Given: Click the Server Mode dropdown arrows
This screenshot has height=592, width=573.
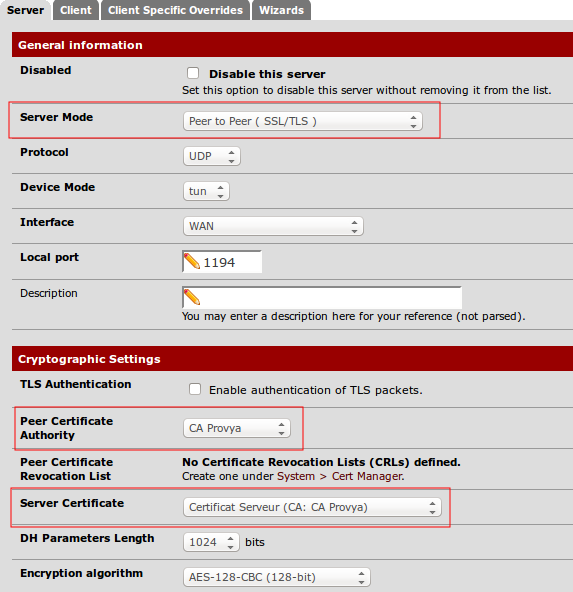Looking at the screenshot, I should [x=413, y=122].
